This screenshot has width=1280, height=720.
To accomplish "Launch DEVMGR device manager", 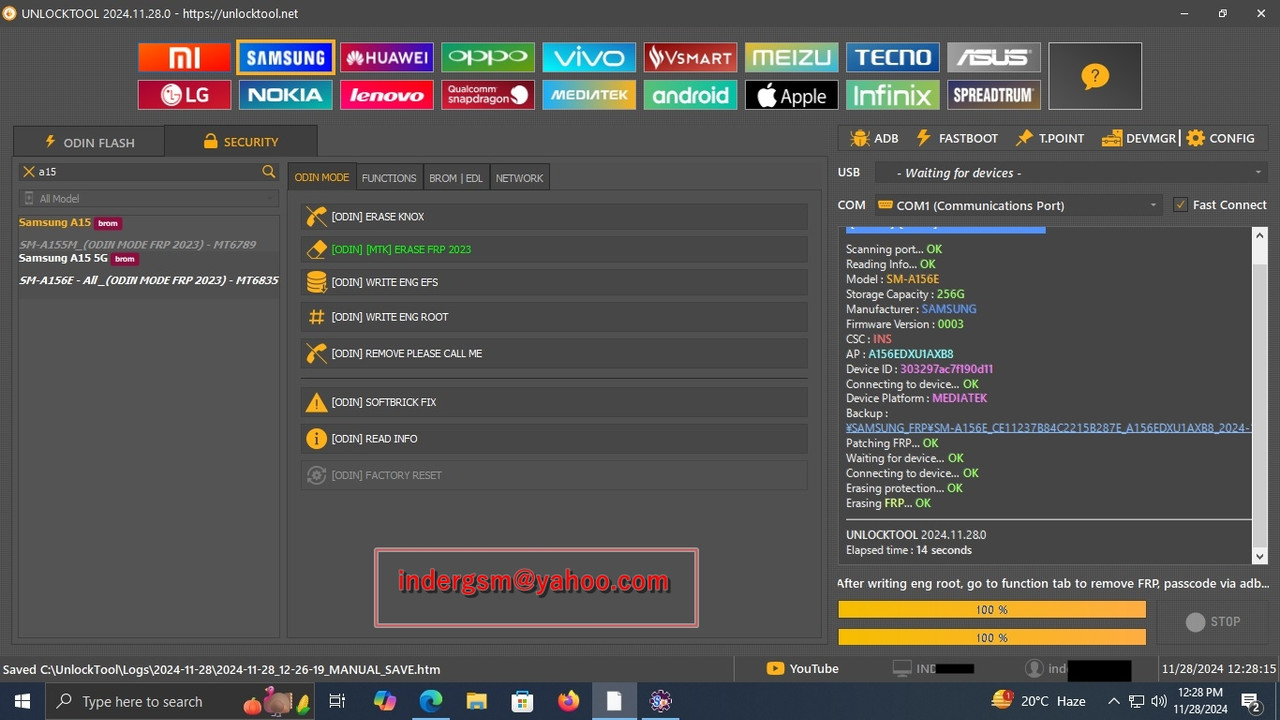I will (1139, 138).
